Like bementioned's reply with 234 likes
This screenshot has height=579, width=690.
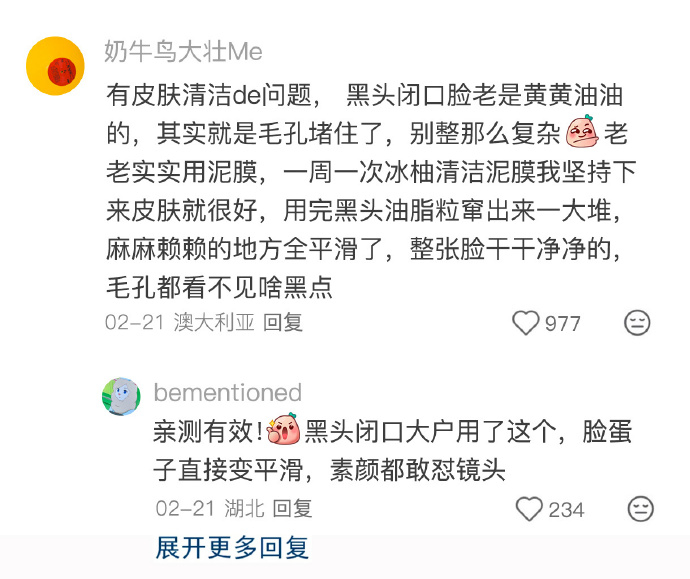click(x=529, y=509)
